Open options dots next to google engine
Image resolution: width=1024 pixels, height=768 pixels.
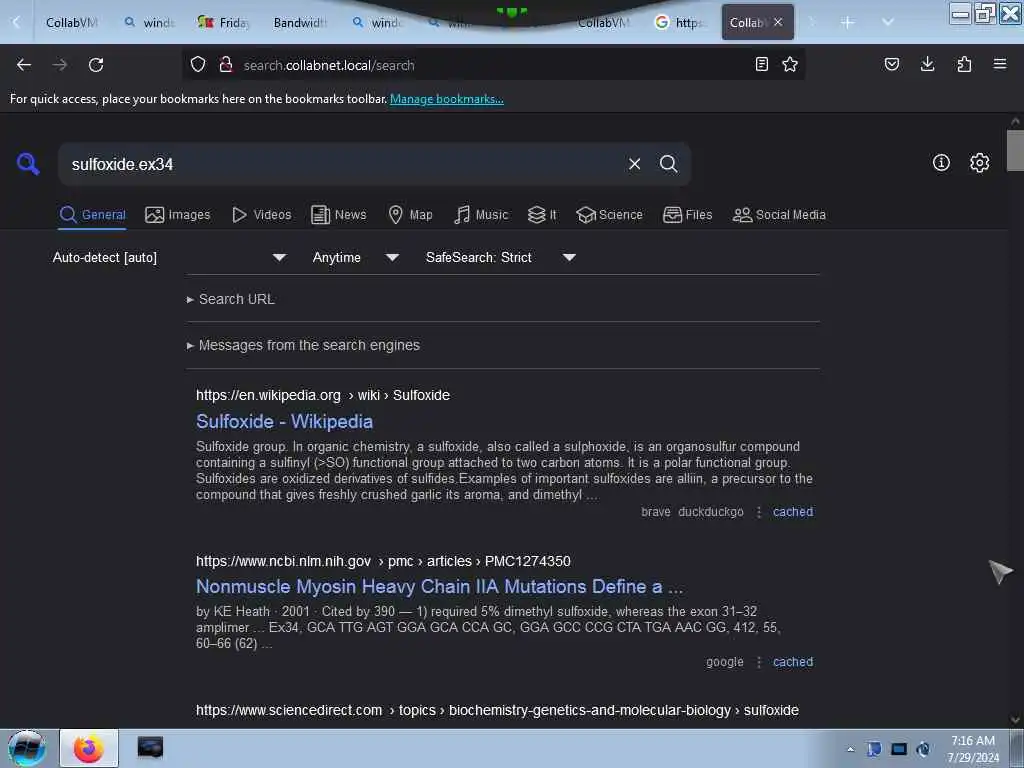point(759,662)
